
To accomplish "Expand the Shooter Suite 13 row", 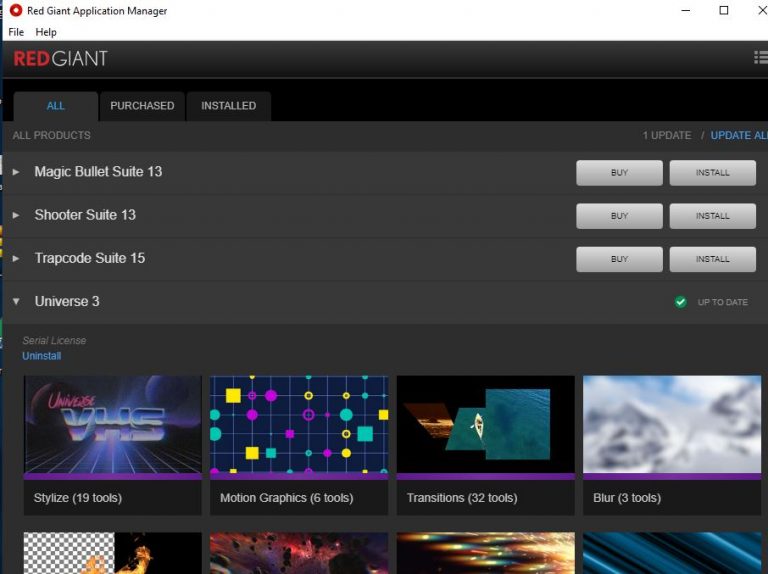I will click(16, 215).
